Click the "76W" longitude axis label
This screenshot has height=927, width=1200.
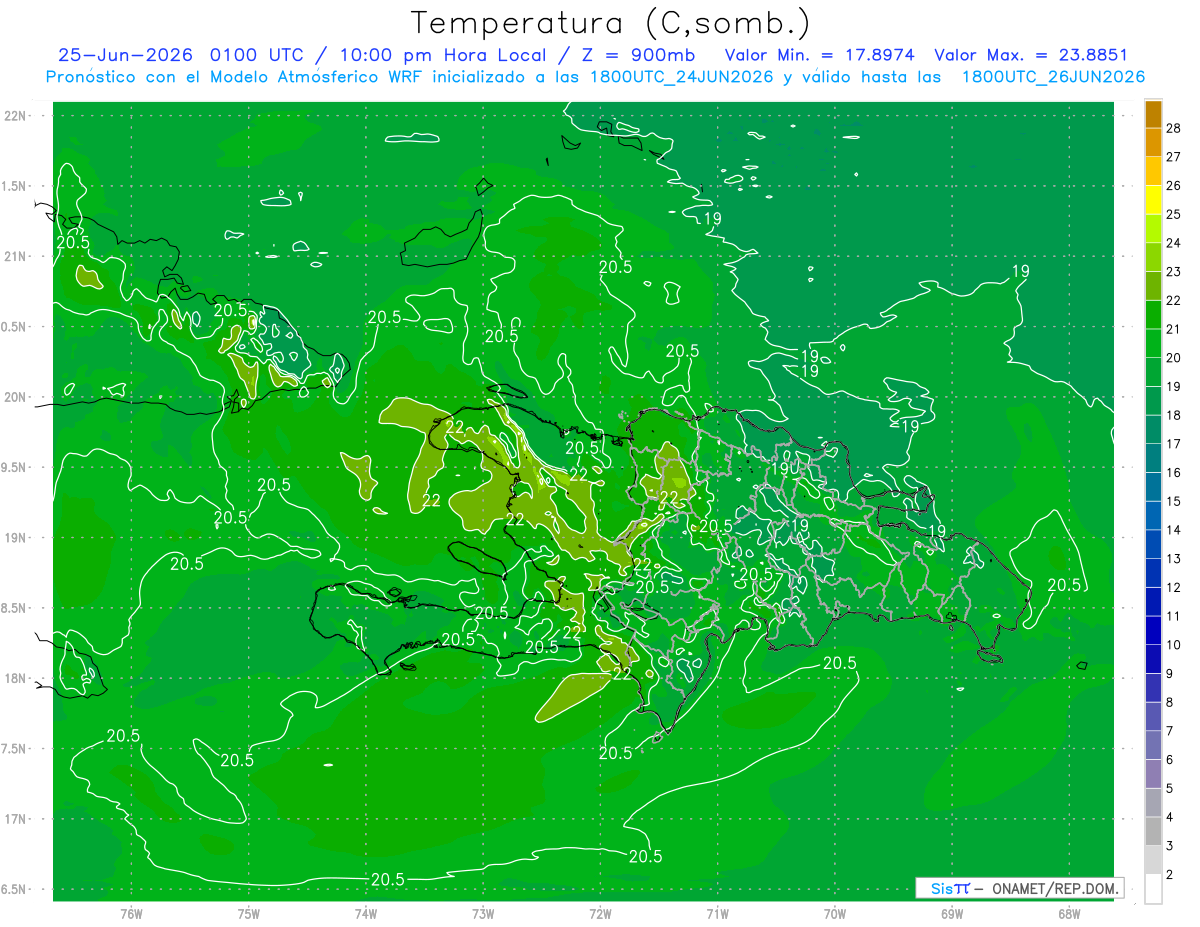(131, 913)
